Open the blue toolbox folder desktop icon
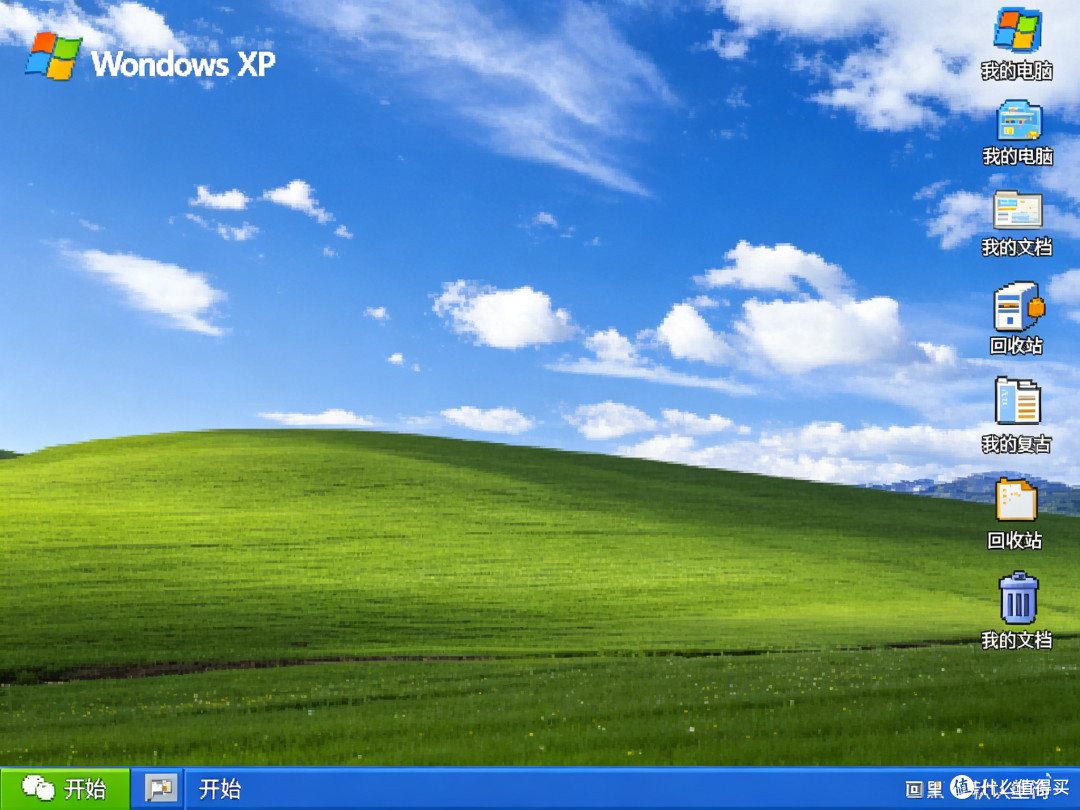This screenshot has width=1080, height=810. [x=1019, y=121]
